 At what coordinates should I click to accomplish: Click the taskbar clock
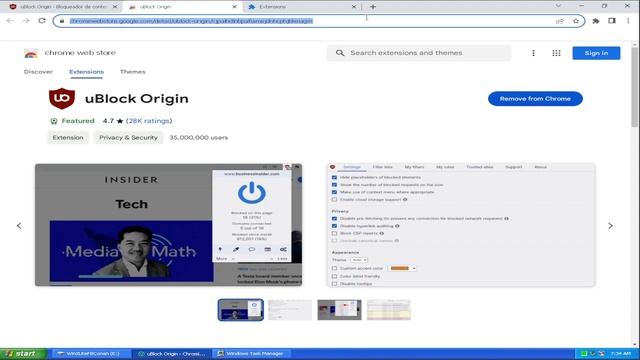(x=621, y=354)
